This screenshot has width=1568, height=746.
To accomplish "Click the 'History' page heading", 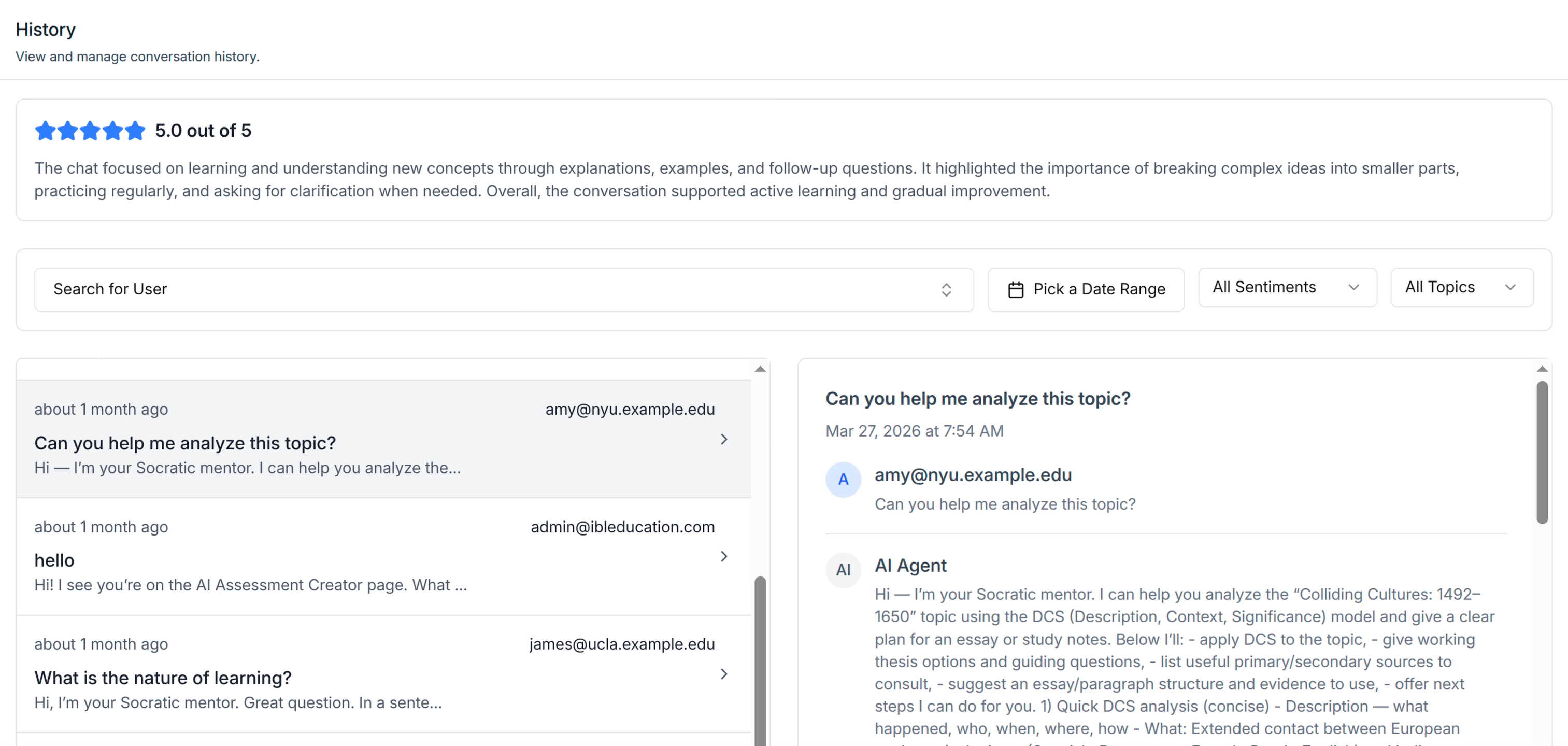I will (46, 29).
